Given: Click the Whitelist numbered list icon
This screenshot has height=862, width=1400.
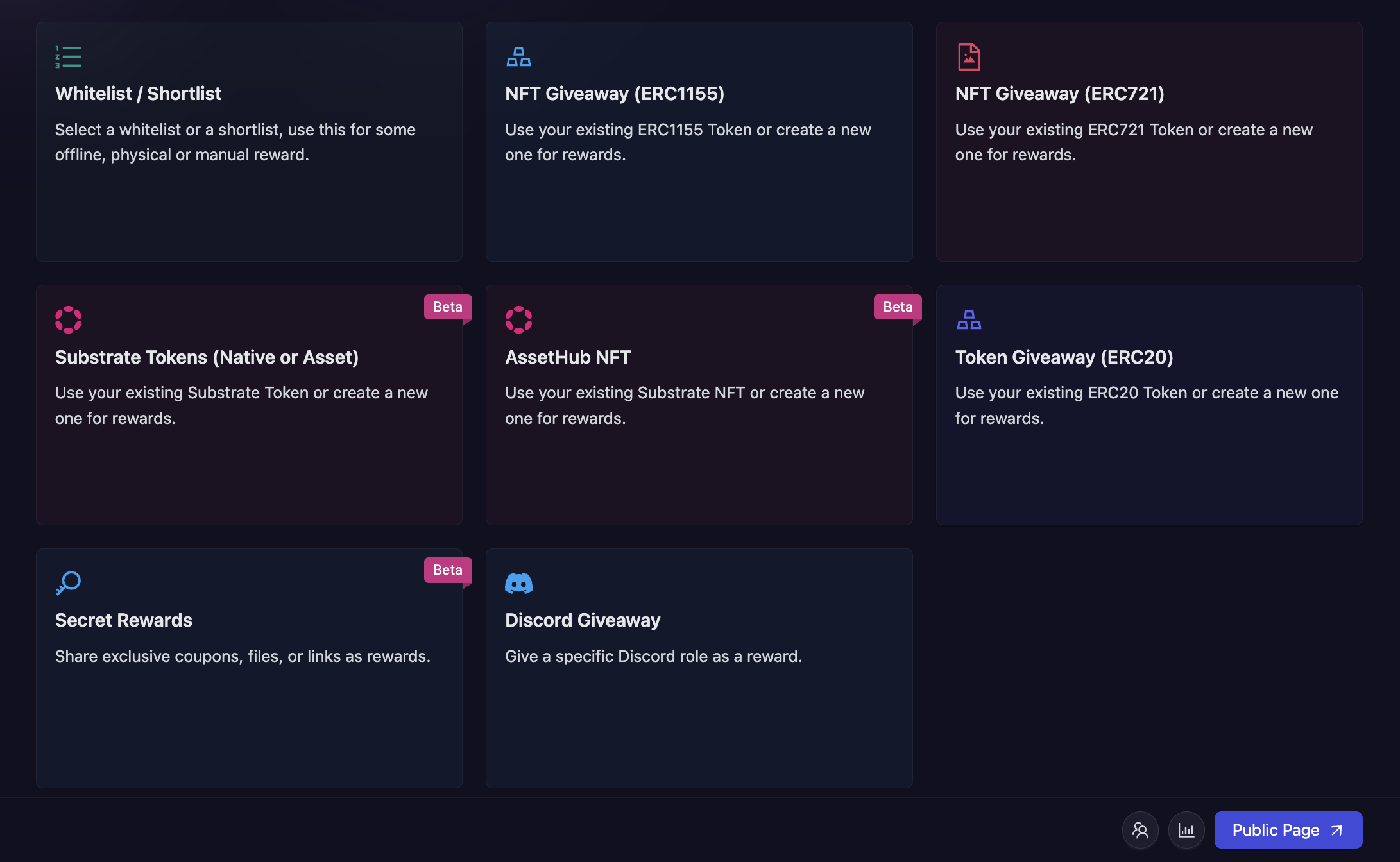Looking at the screenshot, I should point(68,57).
